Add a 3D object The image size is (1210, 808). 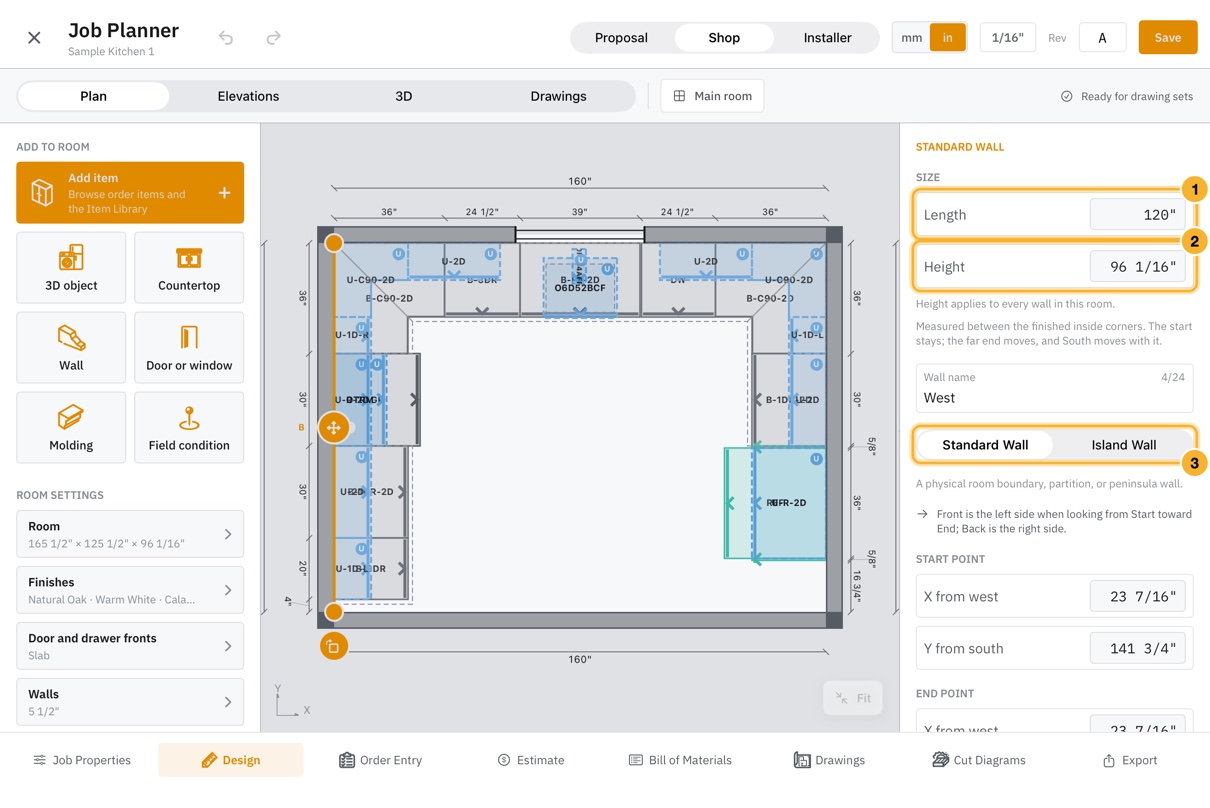[x=71, y=267]
